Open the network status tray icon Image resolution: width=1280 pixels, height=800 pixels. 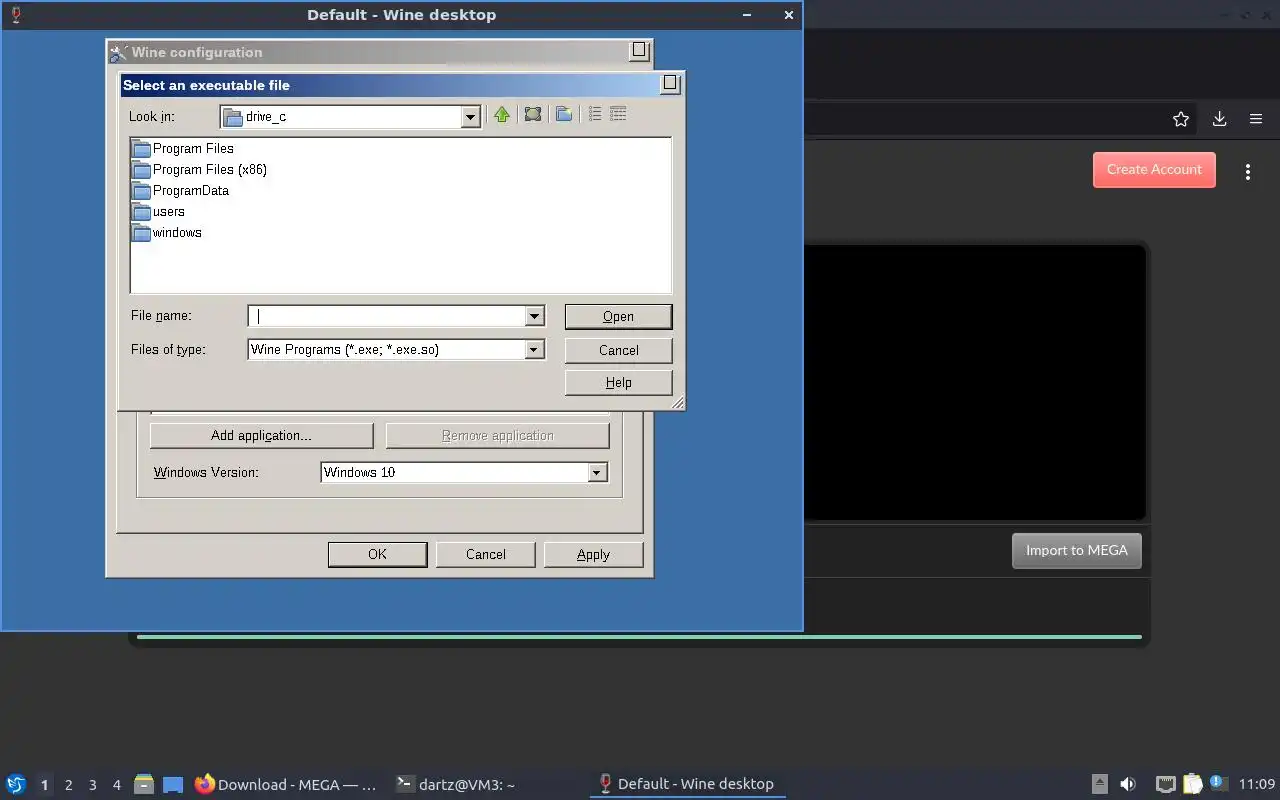coord(1165,784)
